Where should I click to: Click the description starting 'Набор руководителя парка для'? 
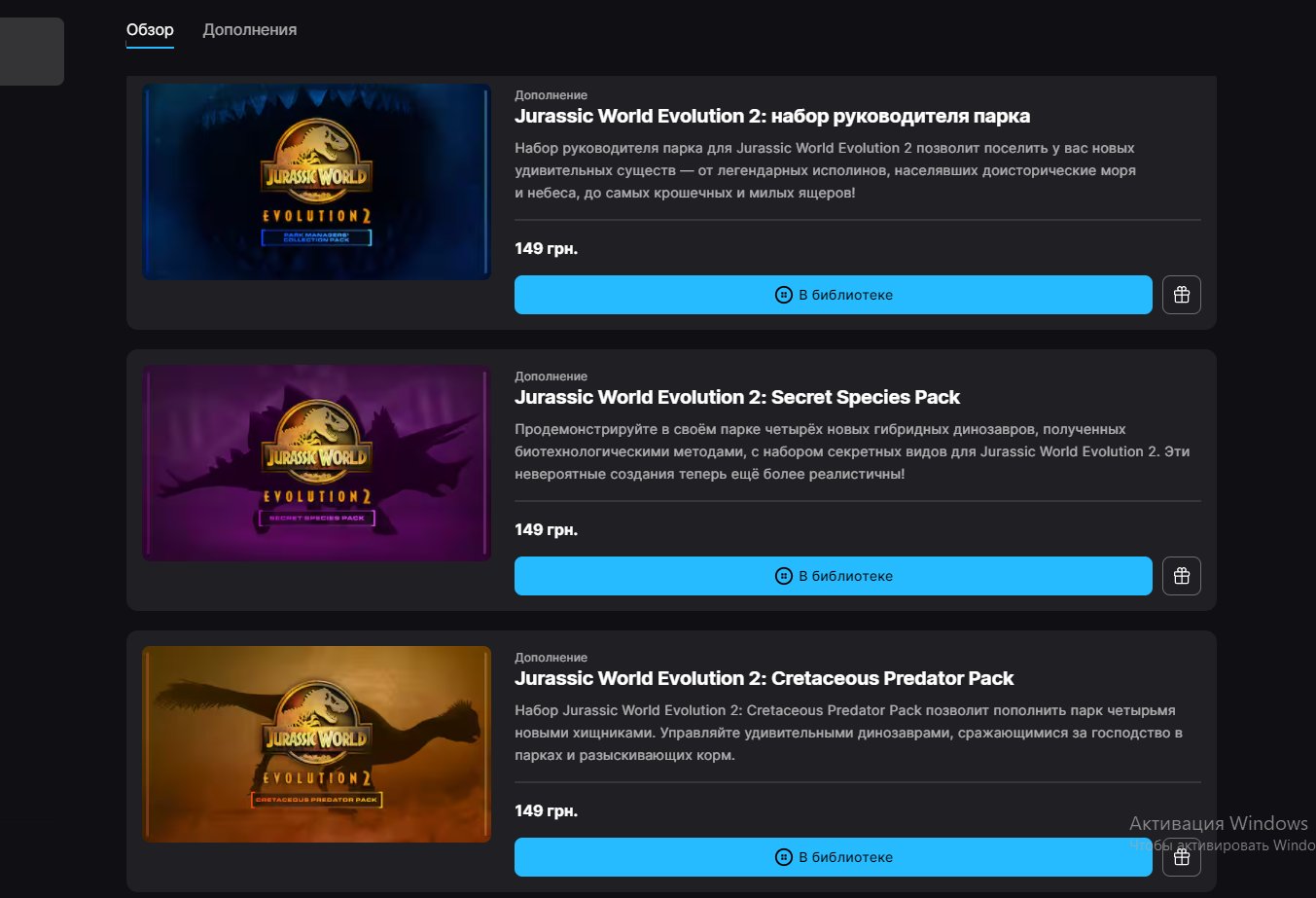(x=825, y=170)
